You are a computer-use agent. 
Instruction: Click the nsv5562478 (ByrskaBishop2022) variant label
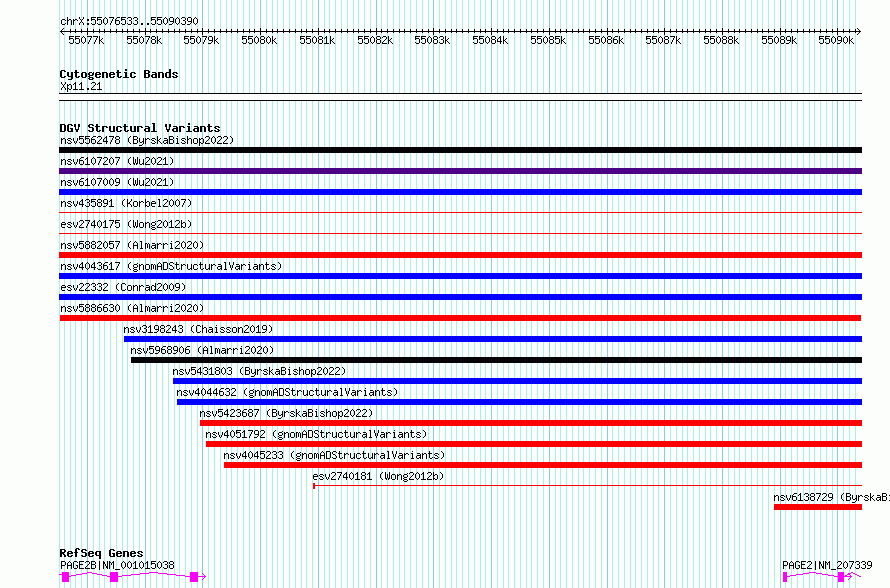pos(147,140)
